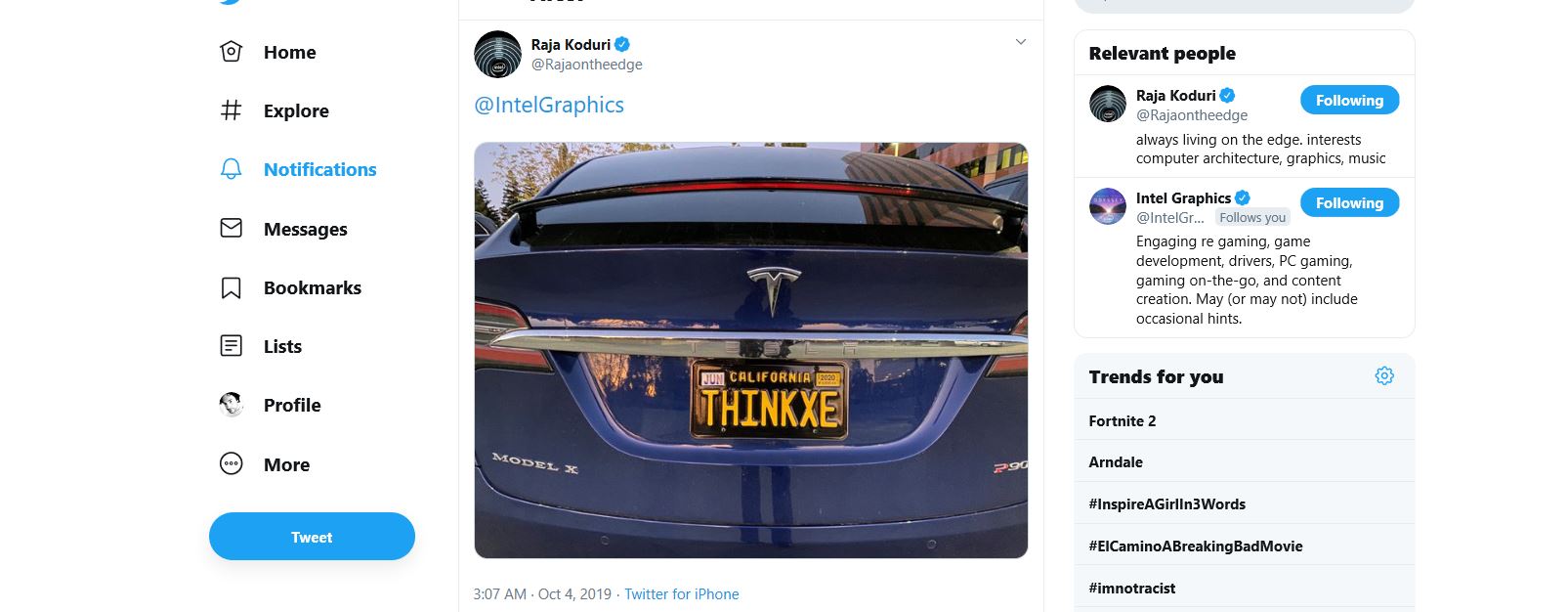Select the Fortnite 2 trend

point(1122,421)
